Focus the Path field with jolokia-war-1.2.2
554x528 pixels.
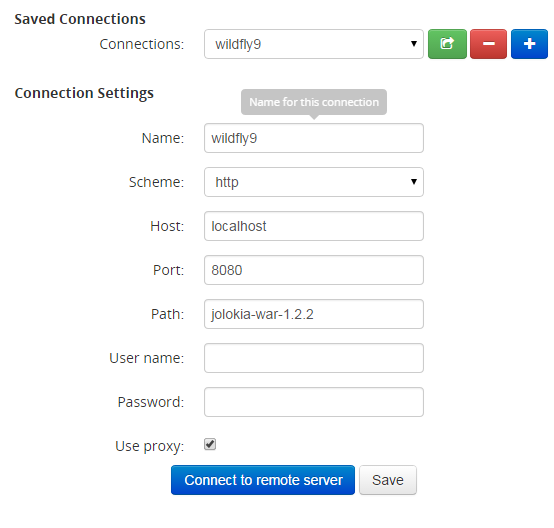pyautogui.click(x=314, y=314)
